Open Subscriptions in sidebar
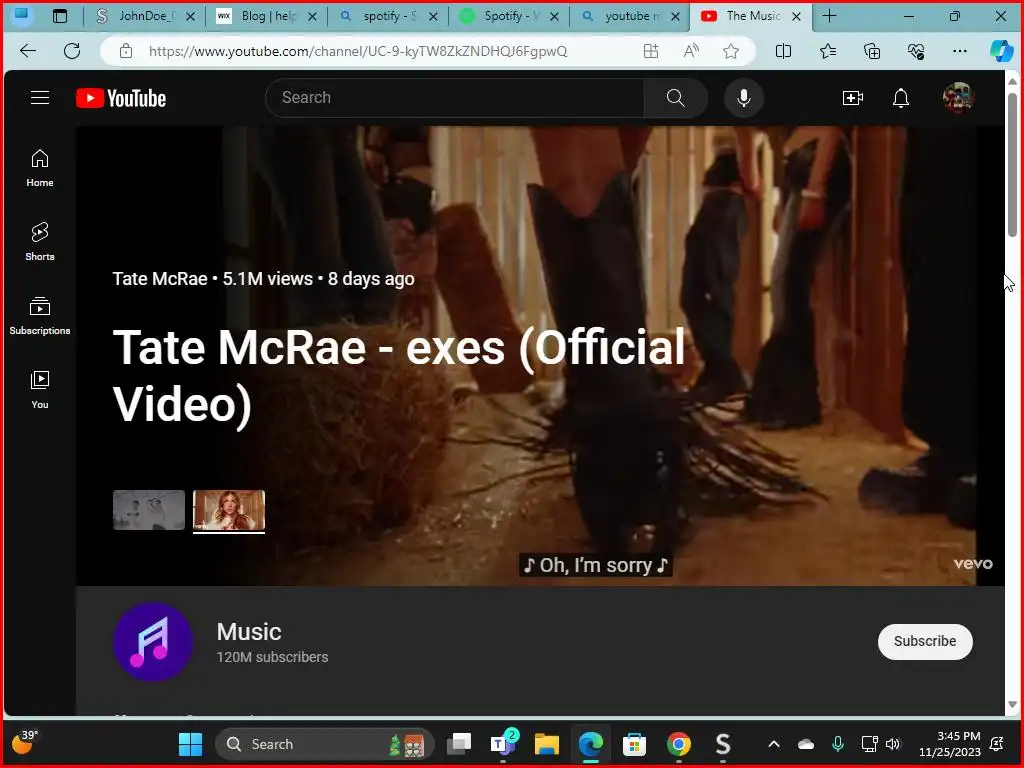Screen dimensions: 1024x768 pyautogui.click(x=40, y=316)
